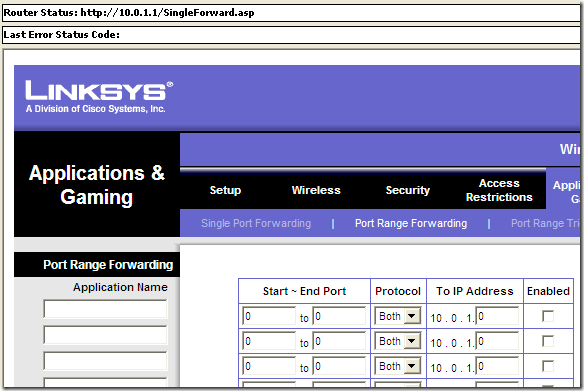
Task: Click the second Application Name field
Action: pyautogui.click(x=105, y=335)
